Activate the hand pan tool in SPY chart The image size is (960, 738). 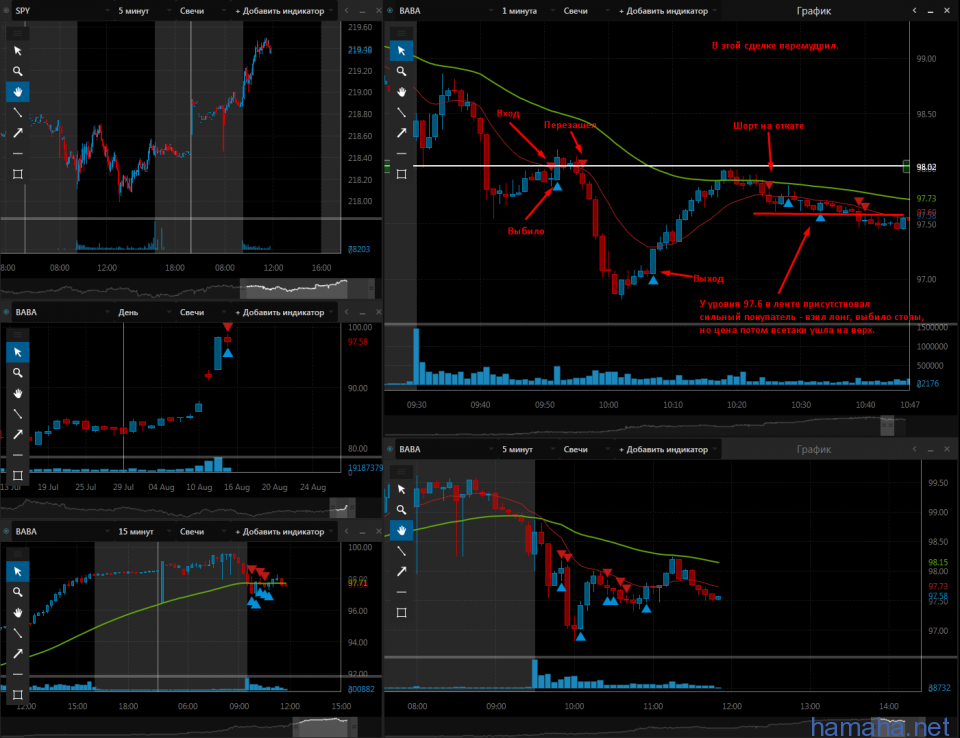(18, 92)
